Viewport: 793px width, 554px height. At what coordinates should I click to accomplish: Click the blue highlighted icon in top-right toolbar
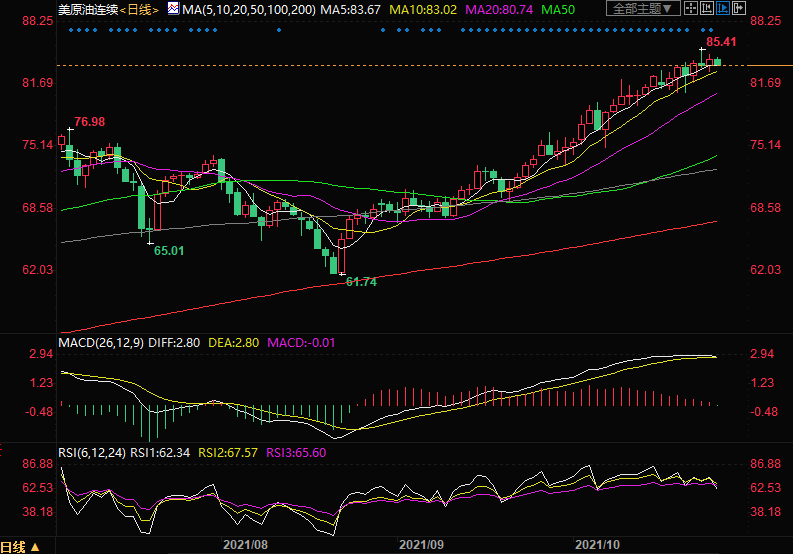click(x=724, y=9)
